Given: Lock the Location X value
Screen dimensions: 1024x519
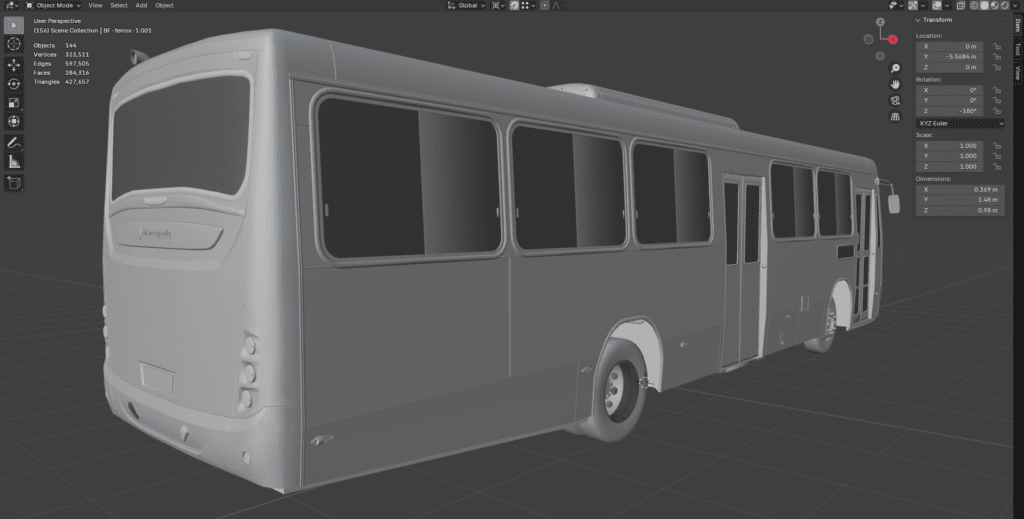Looking at the screenshot, I should tap(998, 46).
